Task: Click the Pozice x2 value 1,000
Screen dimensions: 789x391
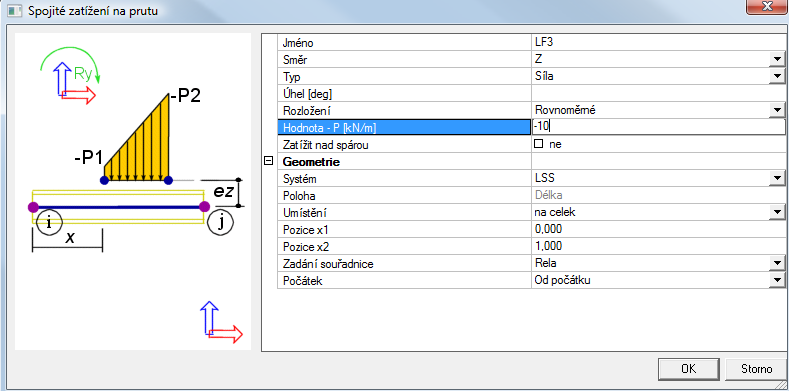Action: 548,246
